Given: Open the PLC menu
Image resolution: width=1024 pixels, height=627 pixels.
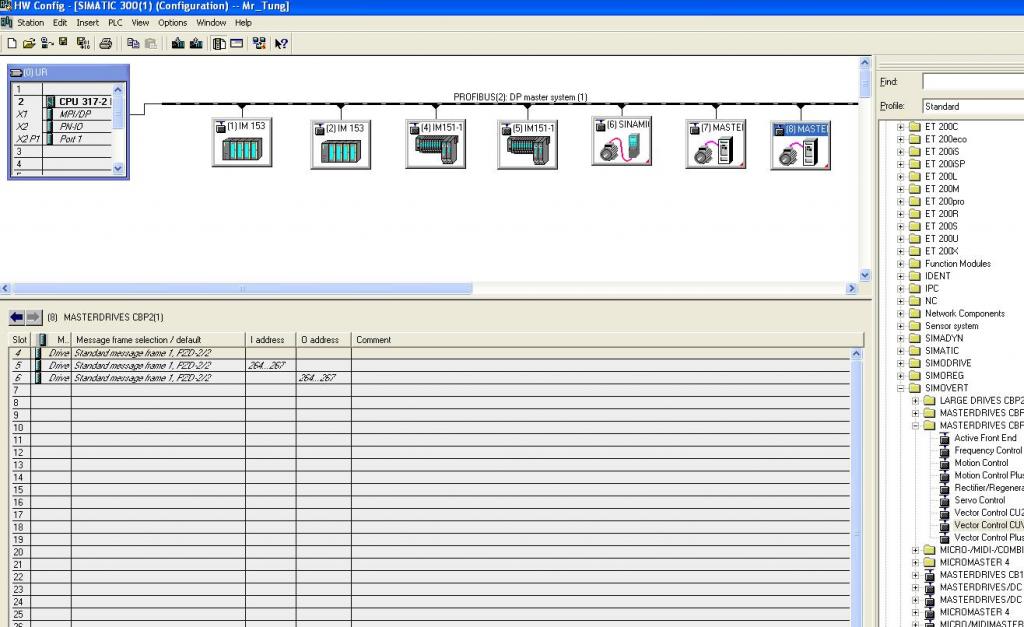Looking at the screenshot, I should (x=115, y=22).
